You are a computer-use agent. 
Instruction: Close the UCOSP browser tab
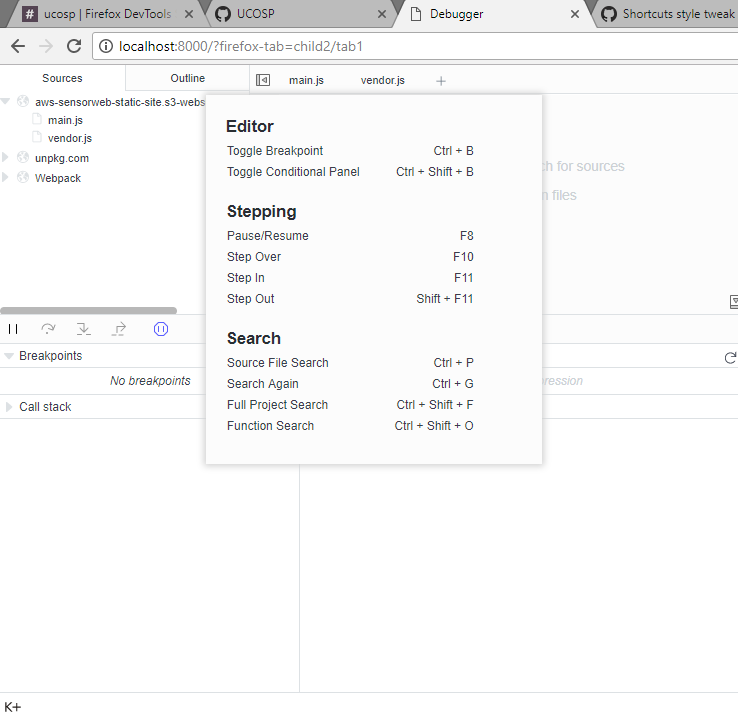382,14
